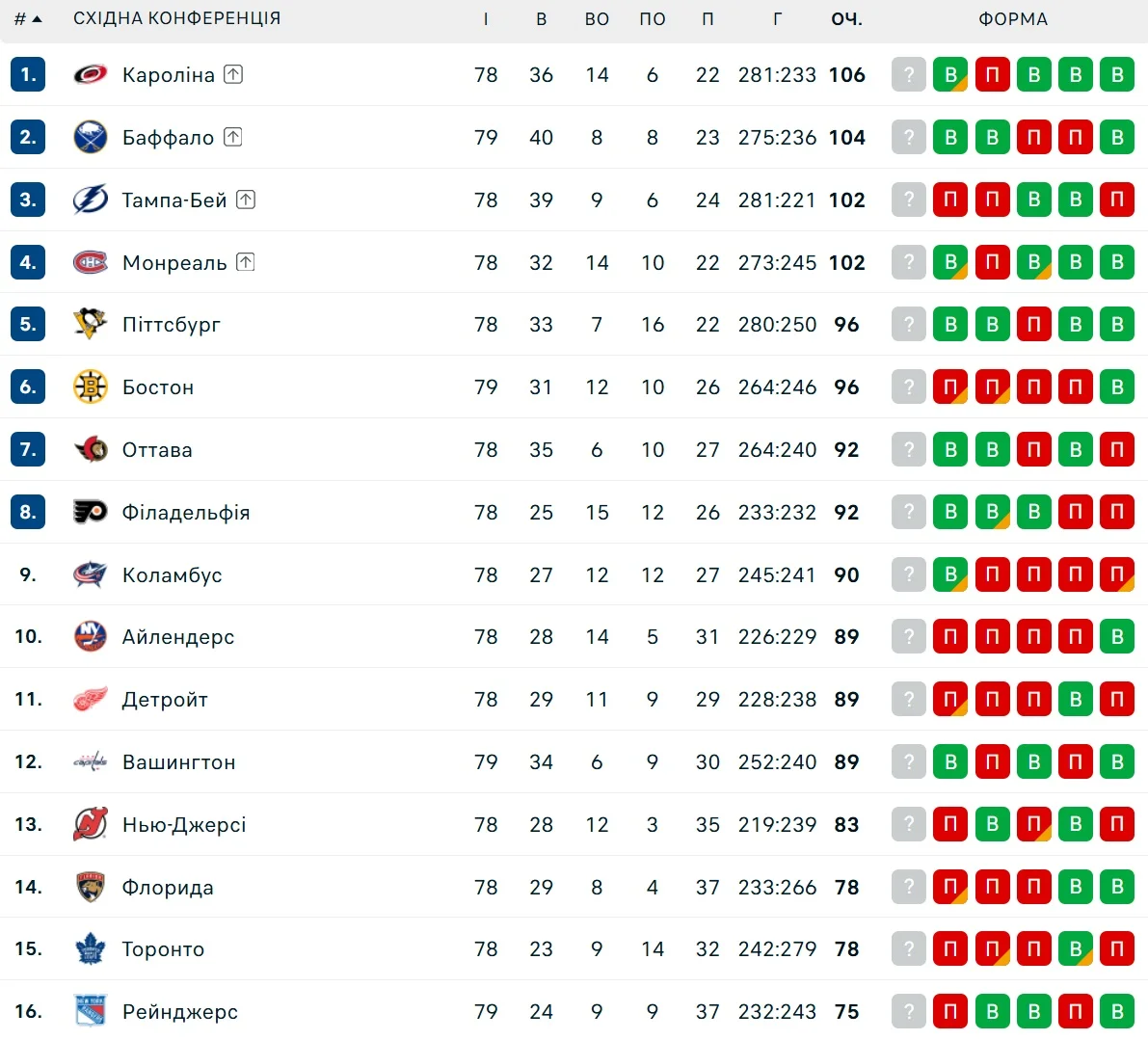Viewport: 1148px width, 1040px height.
Task: Click Кароліна's grey question mark form badge
Action: (908, 74)
